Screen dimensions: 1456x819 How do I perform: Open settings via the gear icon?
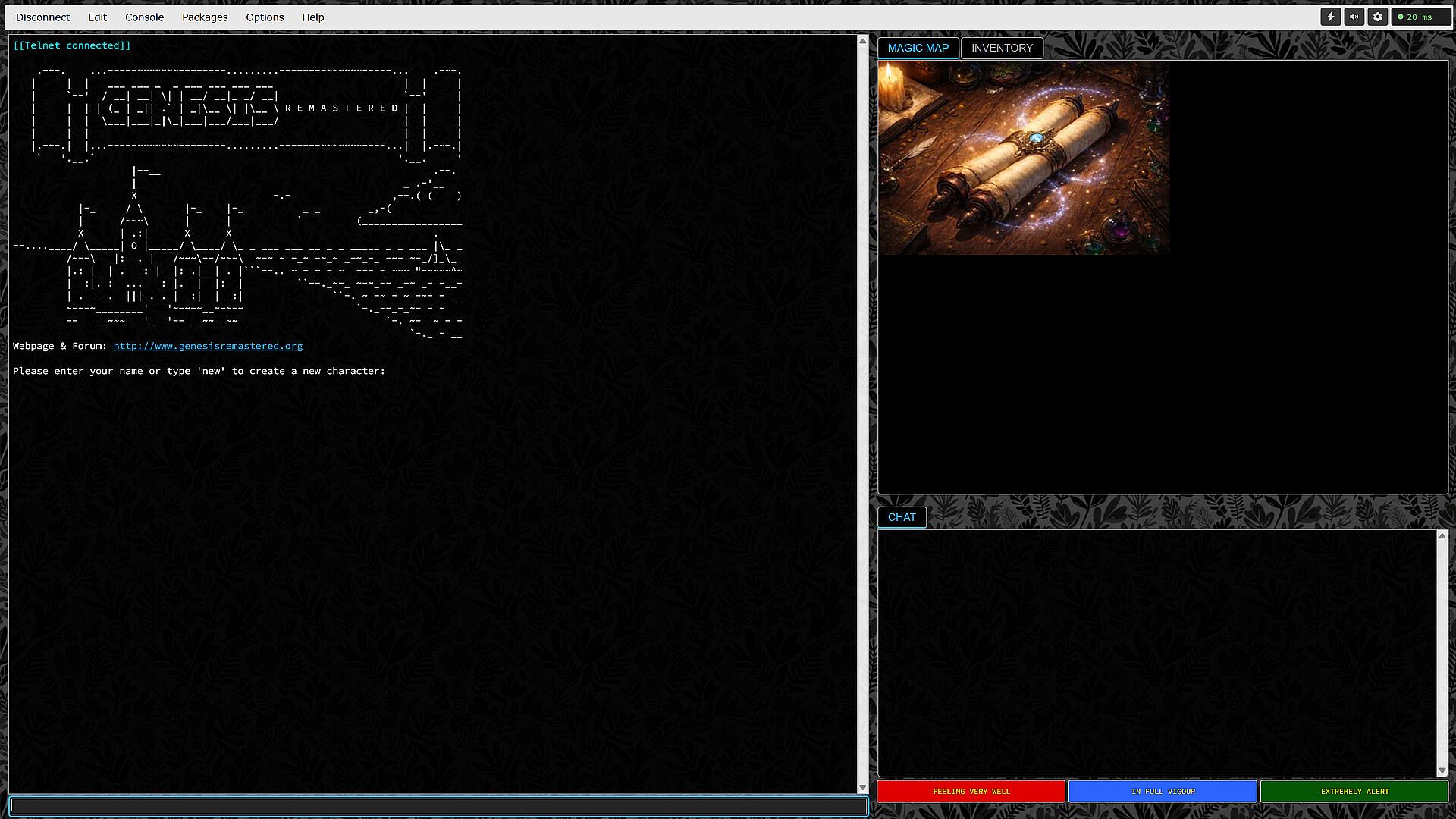tap(1378, 17)
